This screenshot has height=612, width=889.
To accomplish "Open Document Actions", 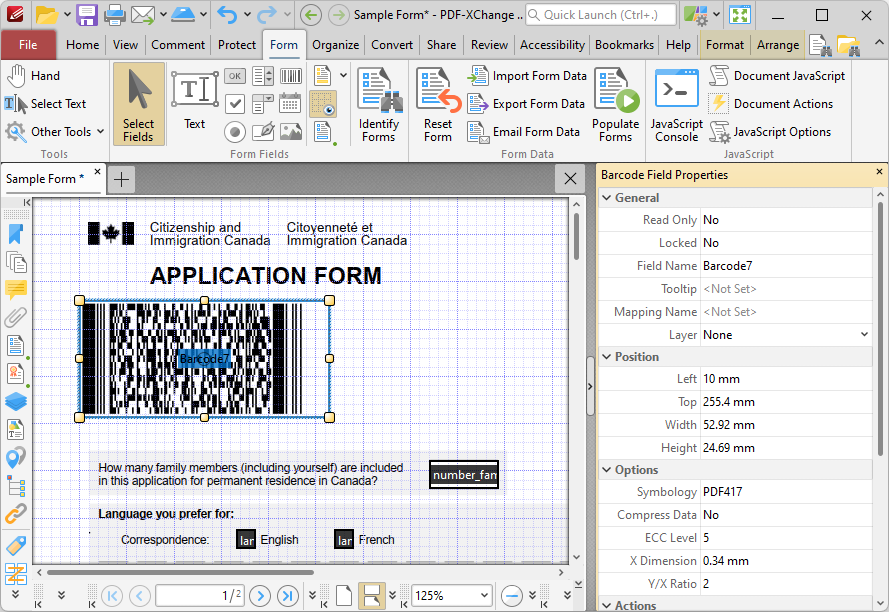I will (x=771, y=104).
